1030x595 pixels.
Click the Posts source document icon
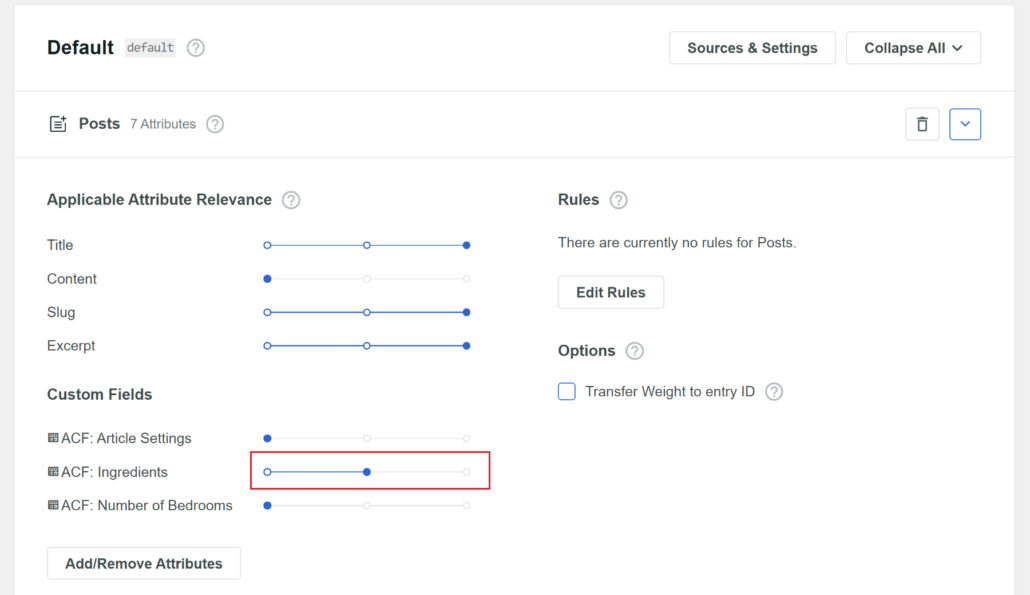(x=58, y=123)
